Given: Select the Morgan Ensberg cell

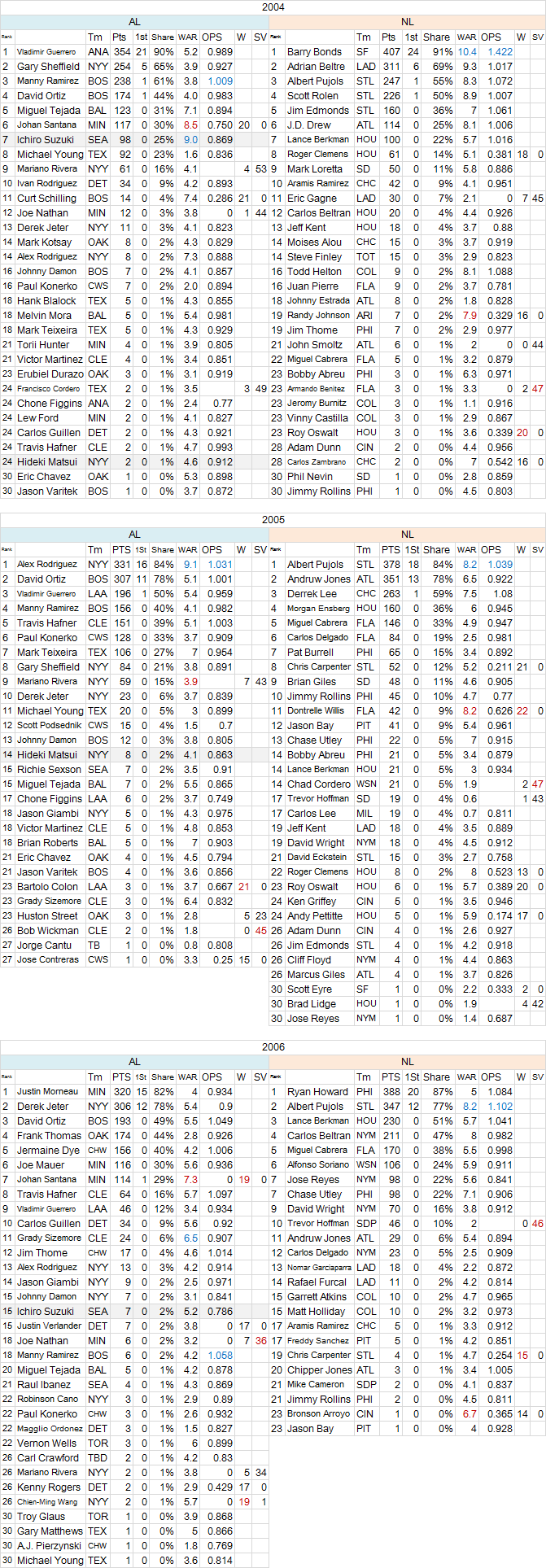Looking at the screenshot, I should tap(319, 609).
